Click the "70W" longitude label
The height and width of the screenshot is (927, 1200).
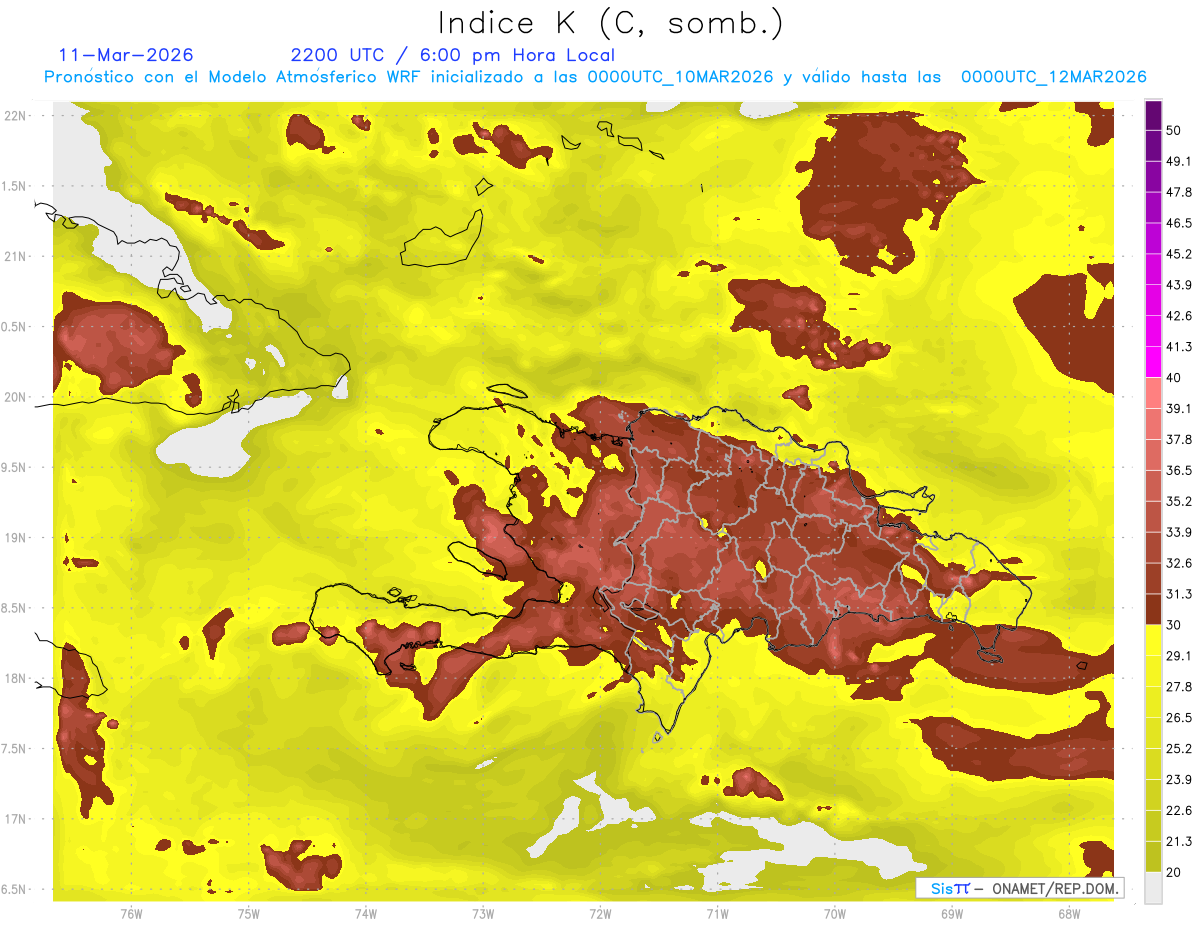(x=834, y=914)
